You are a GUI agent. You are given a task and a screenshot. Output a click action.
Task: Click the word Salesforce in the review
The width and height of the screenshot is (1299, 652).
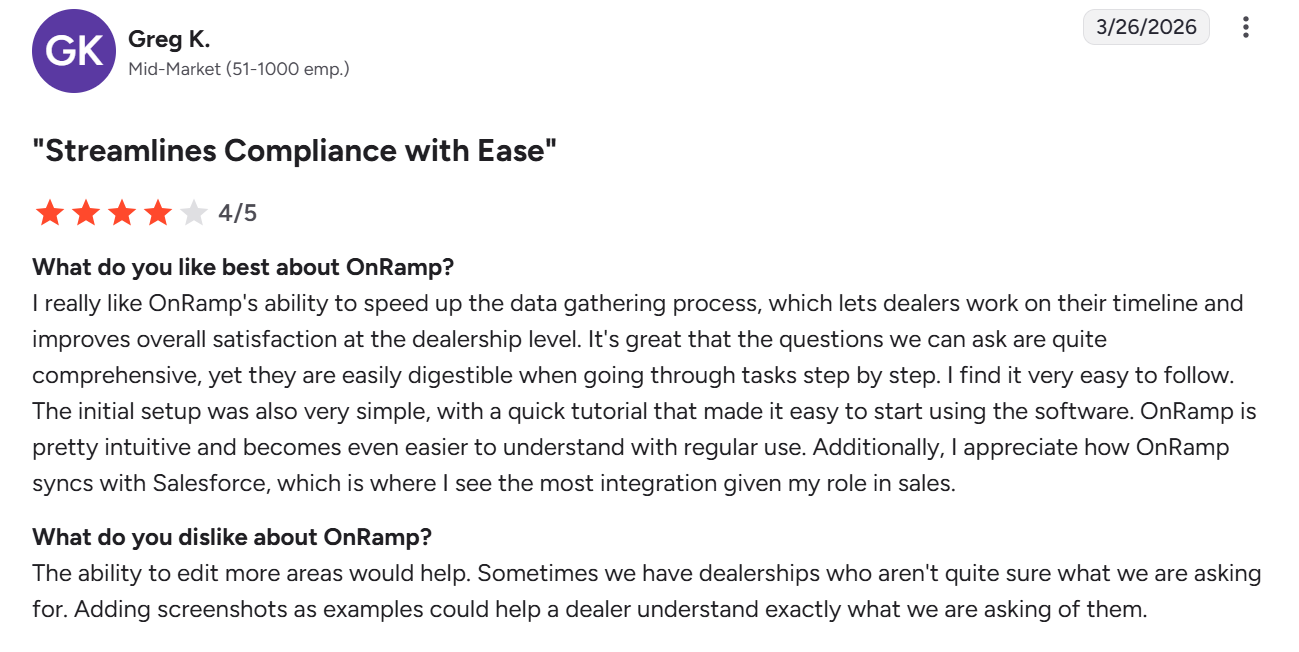210,484
